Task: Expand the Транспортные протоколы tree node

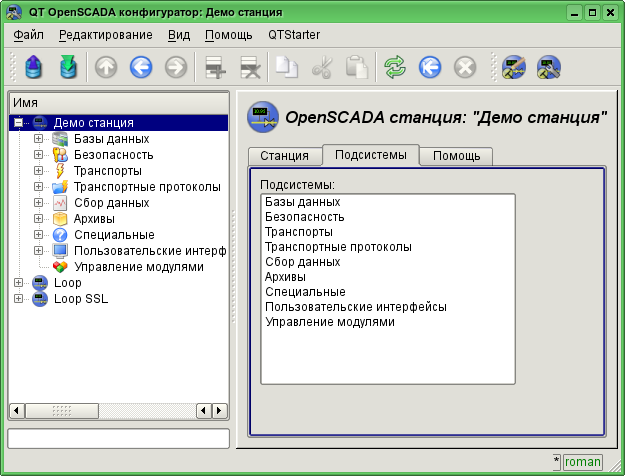Action: coord(38,186)
